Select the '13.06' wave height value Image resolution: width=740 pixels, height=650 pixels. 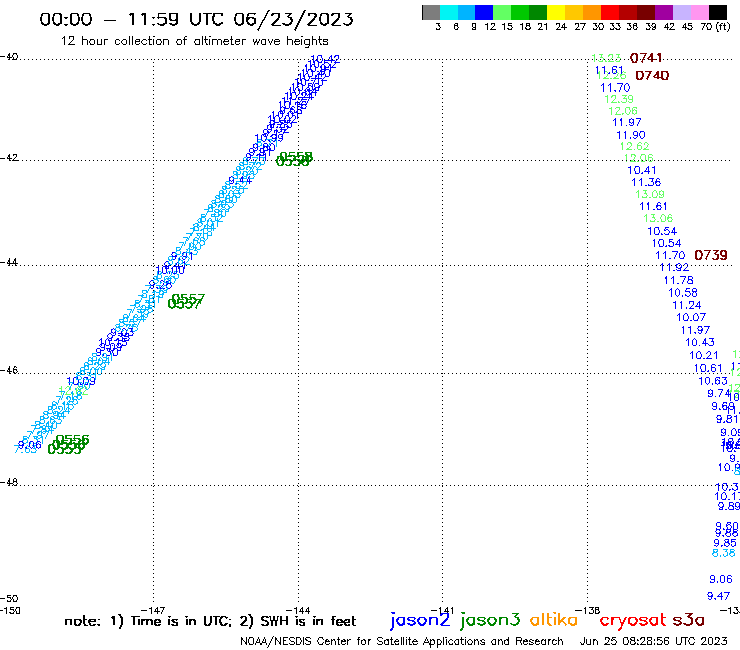(658, 219)
